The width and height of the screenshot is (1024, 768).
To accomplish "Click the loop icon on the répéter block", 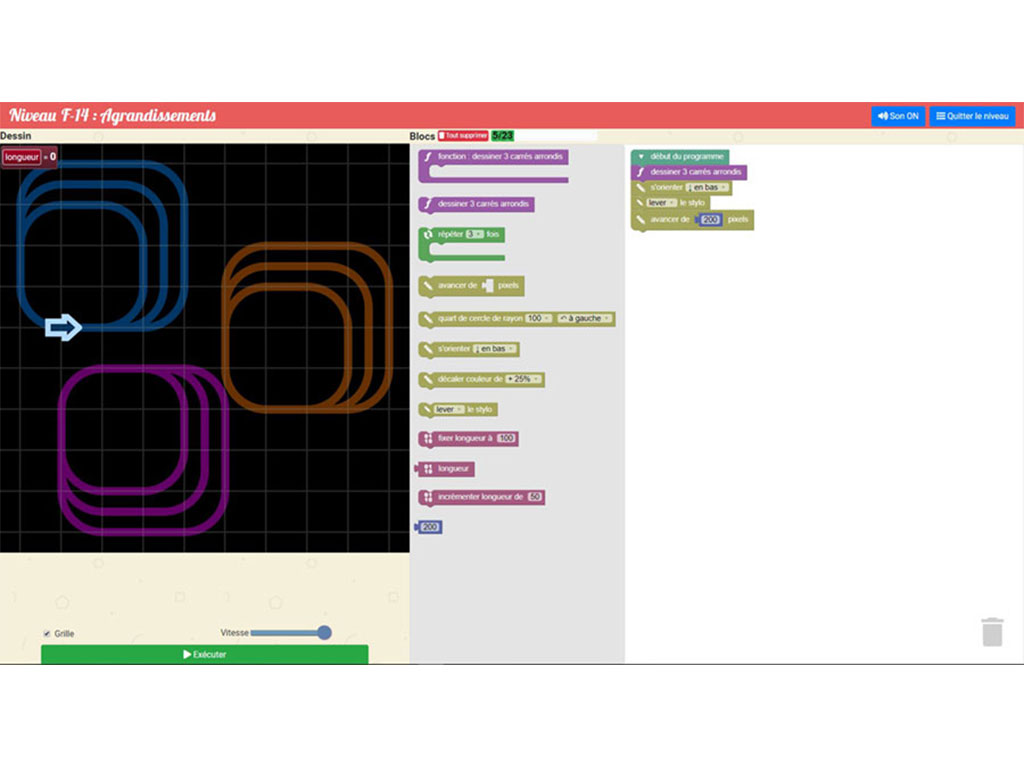I will click(x=428, y=234).
